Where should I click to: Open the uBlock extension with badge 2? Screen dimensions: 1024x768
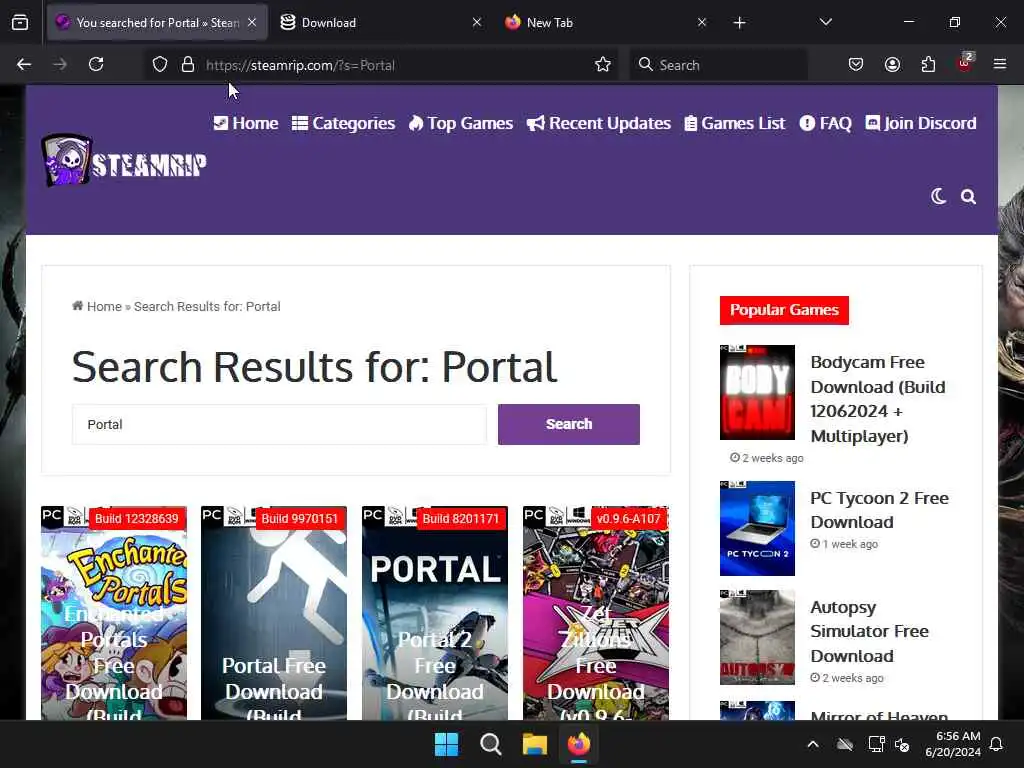pos(965,63)
